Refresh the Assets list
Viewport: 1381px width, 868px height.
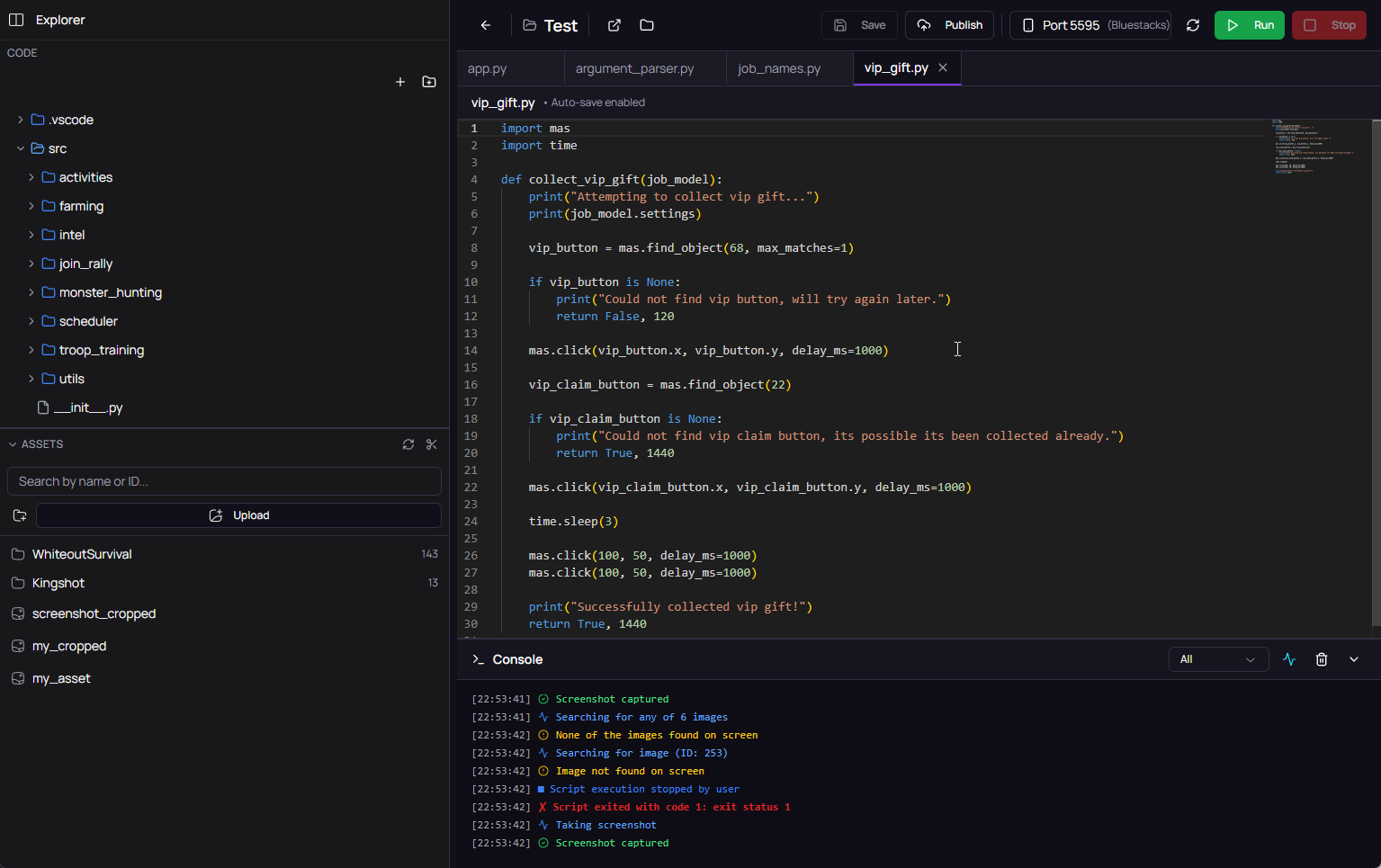[x=408, y=444]
